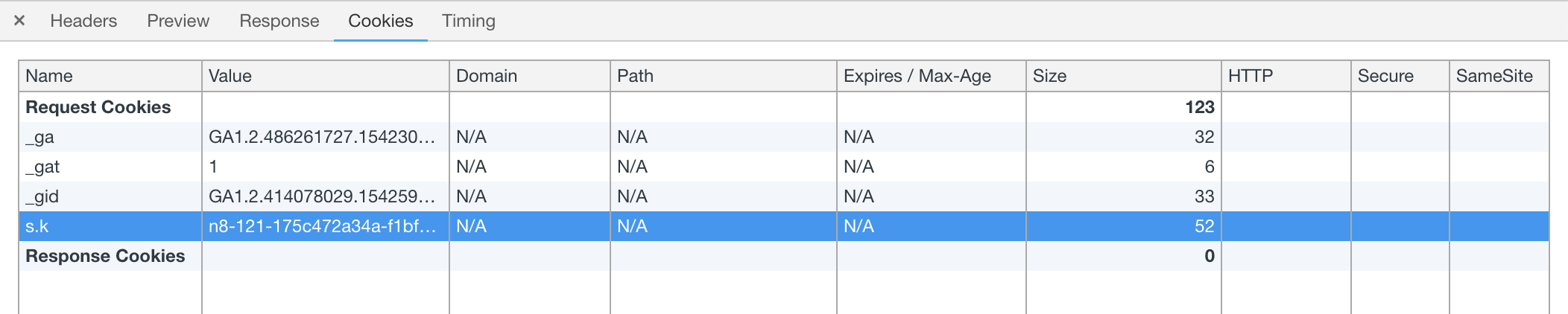1568x314 pixels.
Task: Switch to the Headers tab
Action: pos(83,21)
